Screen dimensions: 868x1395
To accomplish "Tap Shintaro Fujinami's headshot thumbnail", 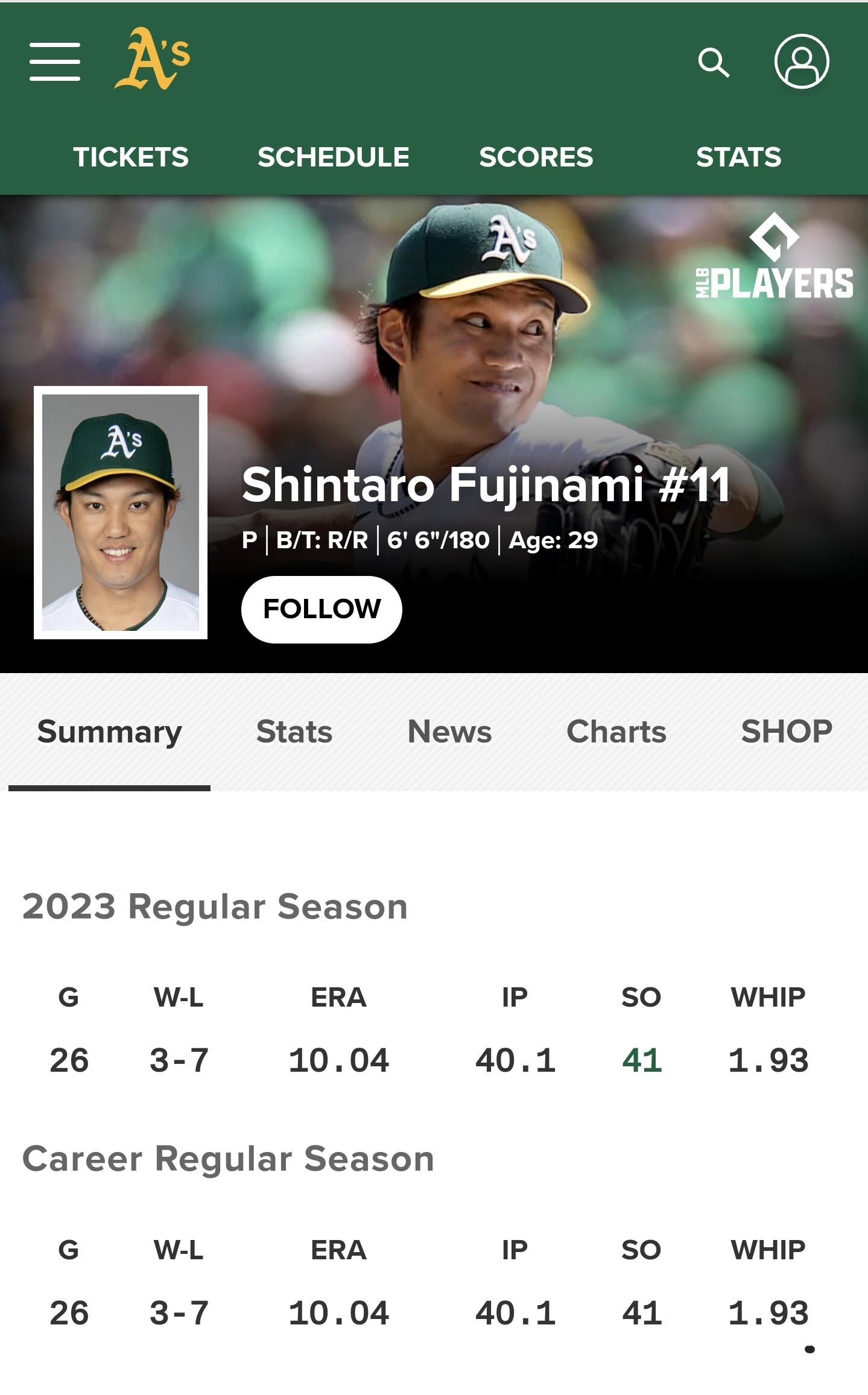I will click(121, 513).
